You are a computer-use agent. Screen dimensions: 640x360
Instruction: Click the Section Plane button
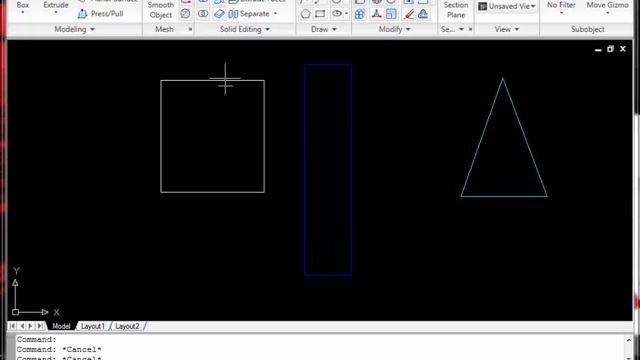click(x=456, y=10)
